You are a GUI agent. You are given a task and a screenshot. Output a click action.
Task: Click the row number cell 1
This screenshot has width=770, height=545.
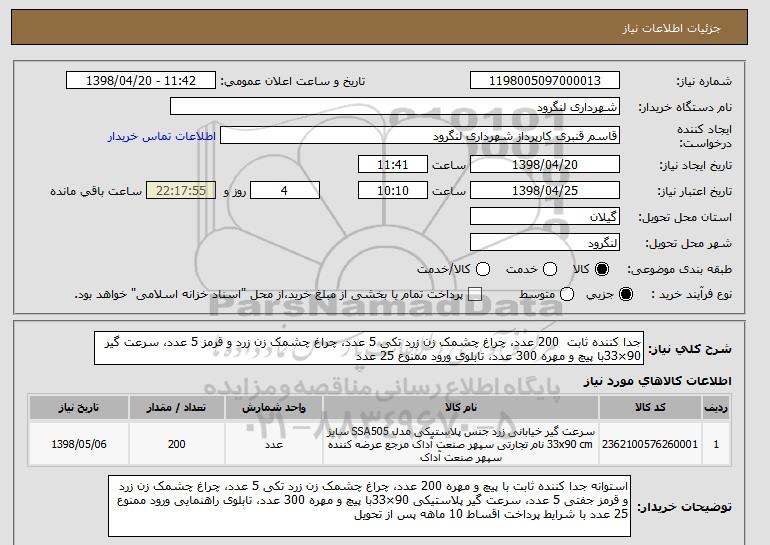pos(716,444)
